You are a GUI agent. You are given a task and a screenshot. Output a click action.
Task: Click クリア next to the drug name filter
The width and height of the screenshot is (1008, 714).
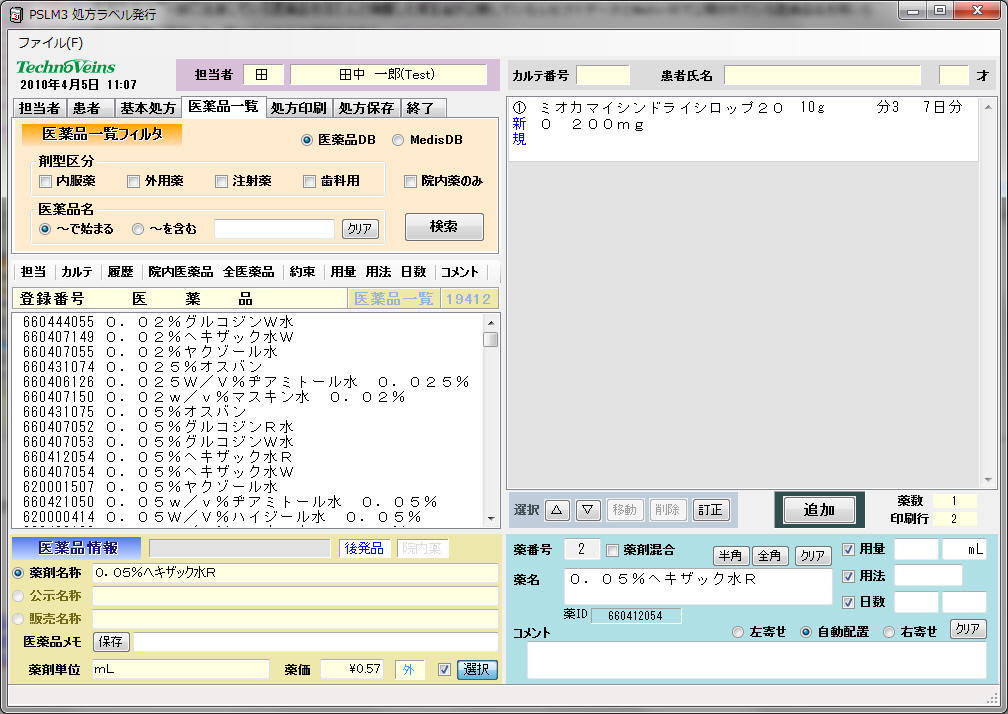coord(360,229)
